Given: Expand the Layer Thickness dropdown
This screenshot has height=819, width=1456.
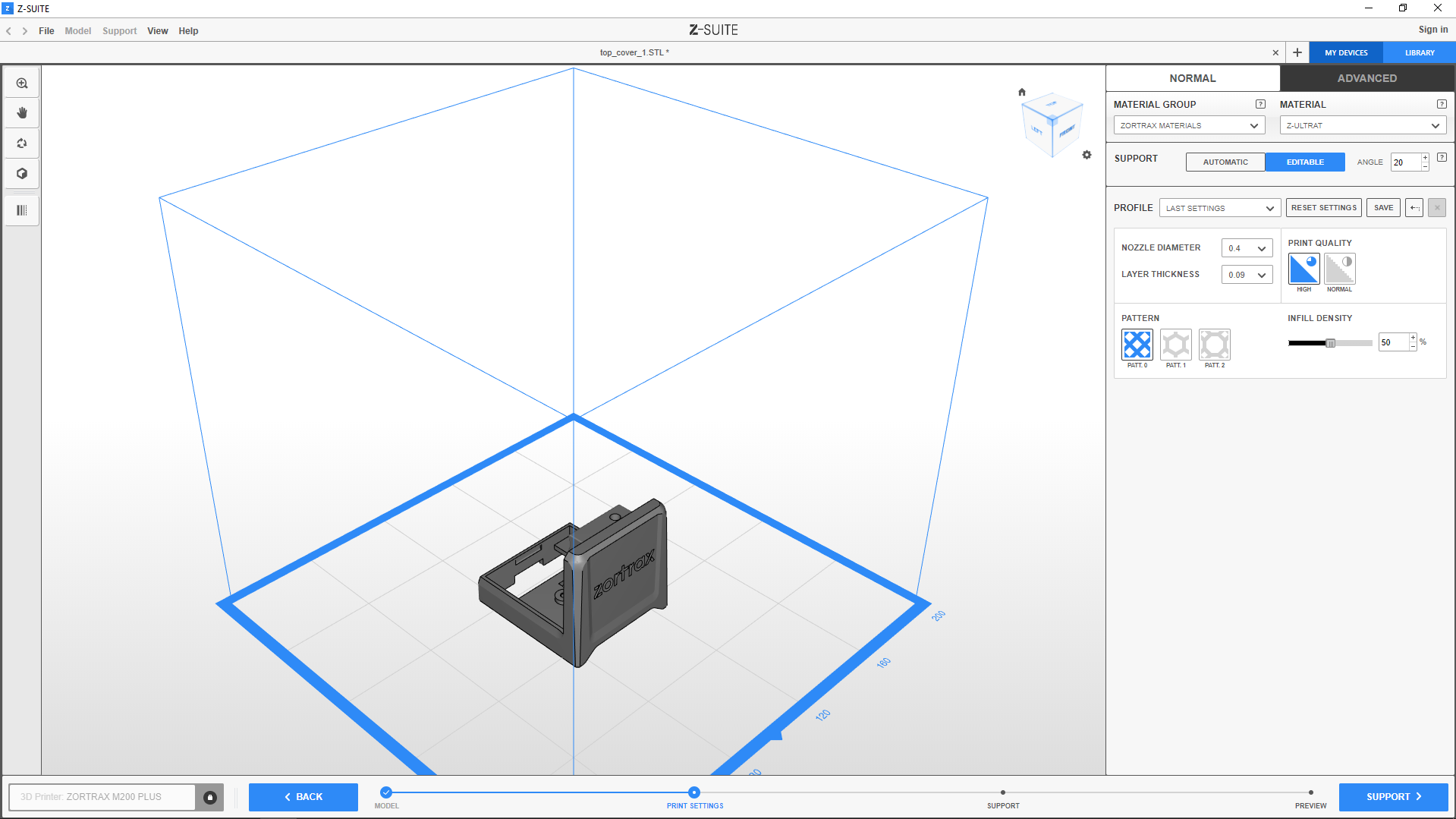Looking at the screenshot, I should 1247,275.
